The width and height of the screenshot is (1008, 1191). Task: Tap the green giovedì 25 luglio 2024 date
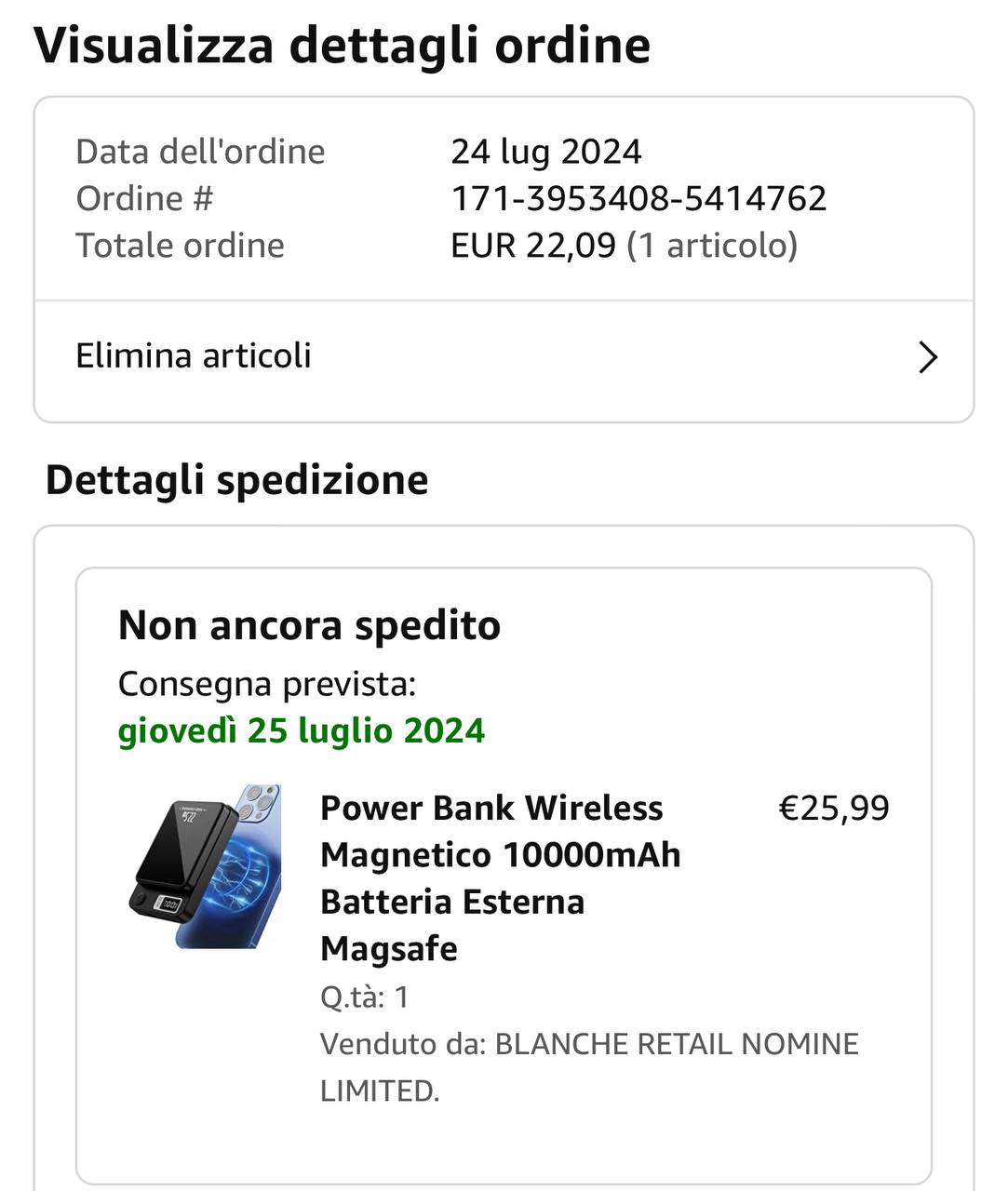[302, 730]
